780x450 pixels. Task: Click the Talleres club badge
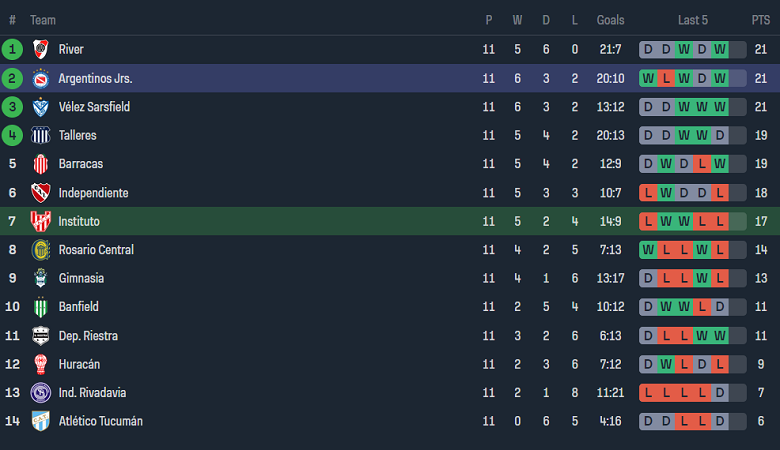click(x=41, y=135)
